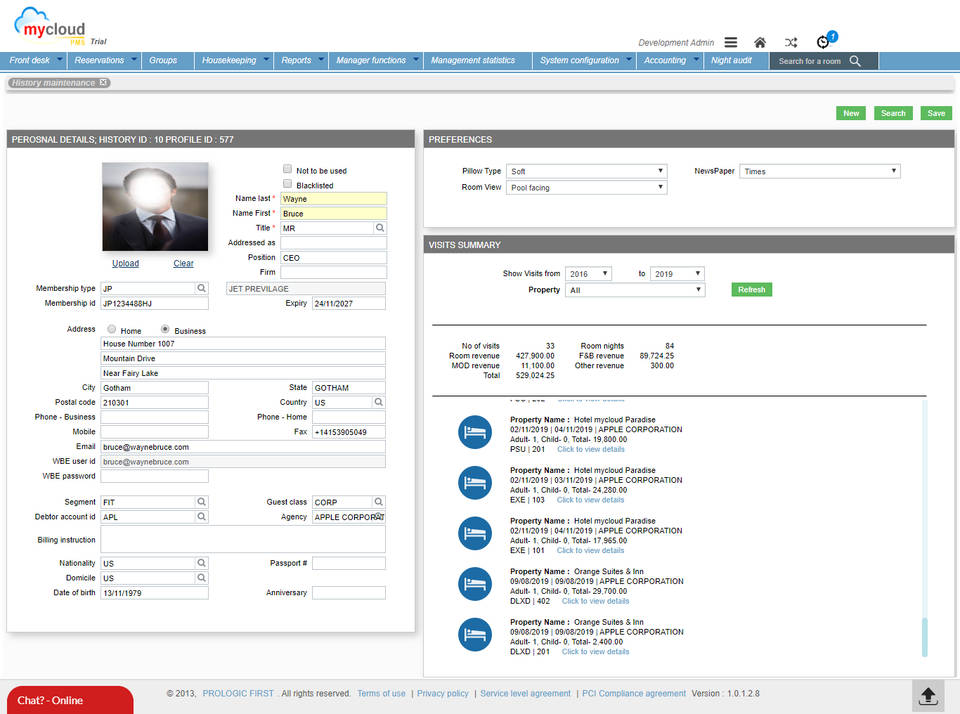Select the Home address radio button
This screenshot has width=960, height=714.
pyautogui.click(x=110, y=328)
